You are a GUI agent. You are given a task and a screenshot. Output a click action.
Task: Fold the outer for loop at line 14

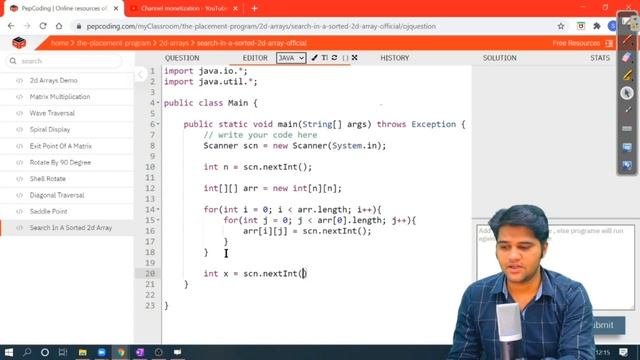click(158, 209)
